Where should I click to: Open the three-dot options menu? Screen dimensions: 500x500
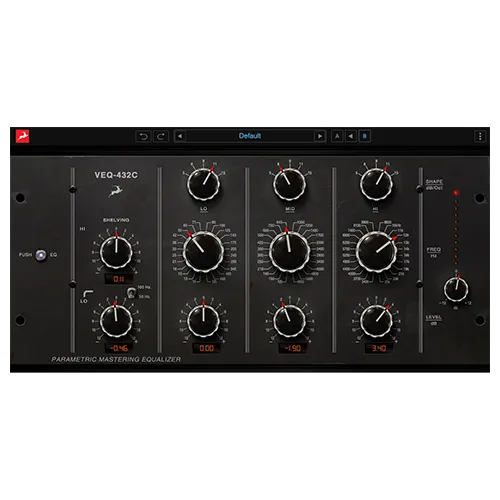[x=480, y=136]
